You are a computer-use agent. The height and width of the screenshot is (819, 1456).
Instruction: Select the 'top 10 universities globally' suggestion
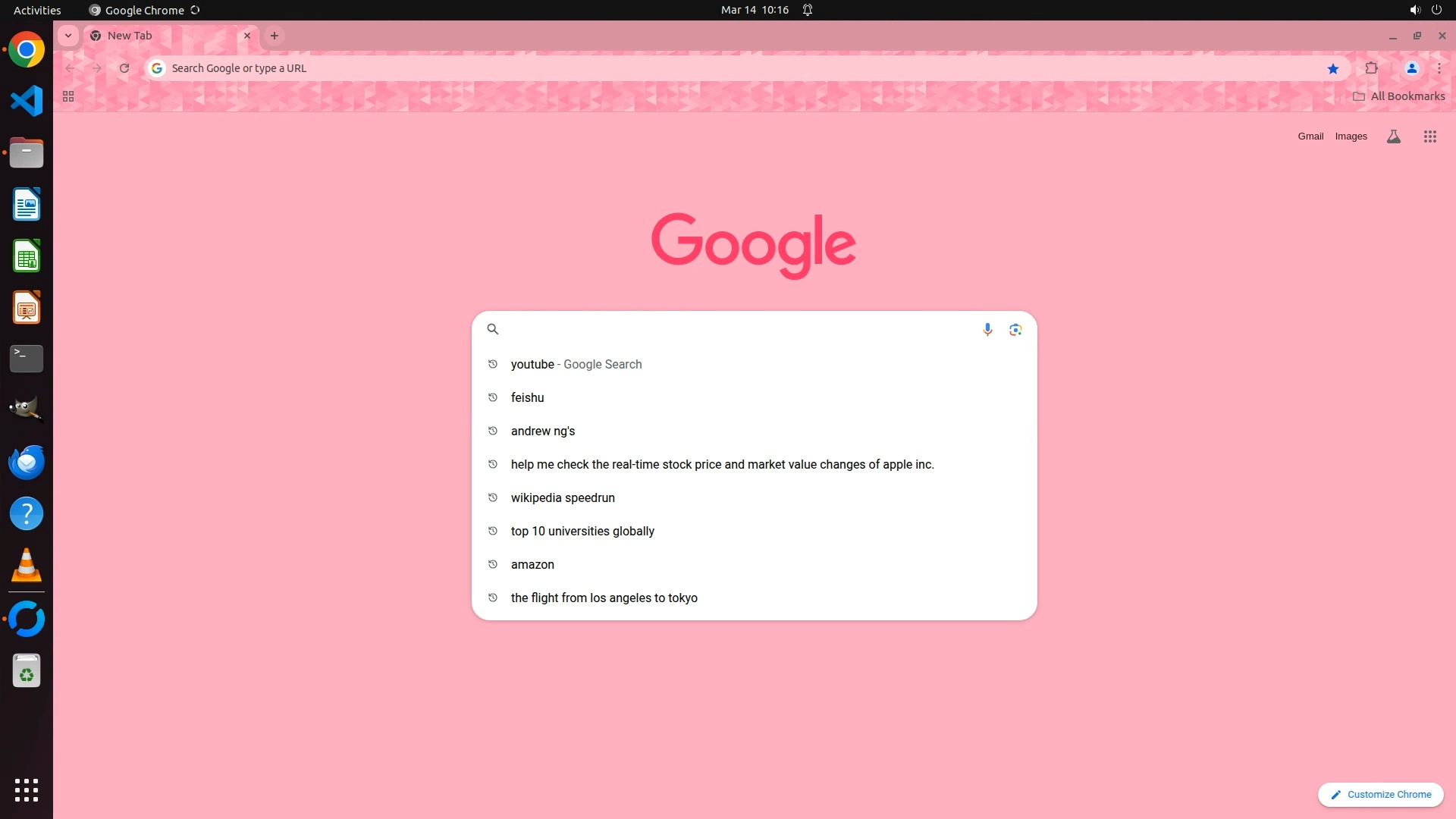coord(582,531)
